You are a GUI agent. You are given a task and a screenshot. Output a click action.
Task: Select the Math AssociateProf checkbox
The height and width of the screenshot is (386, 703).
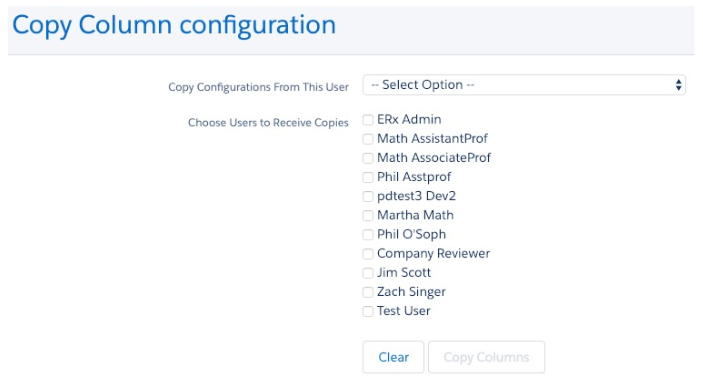[x=368, y=158]
